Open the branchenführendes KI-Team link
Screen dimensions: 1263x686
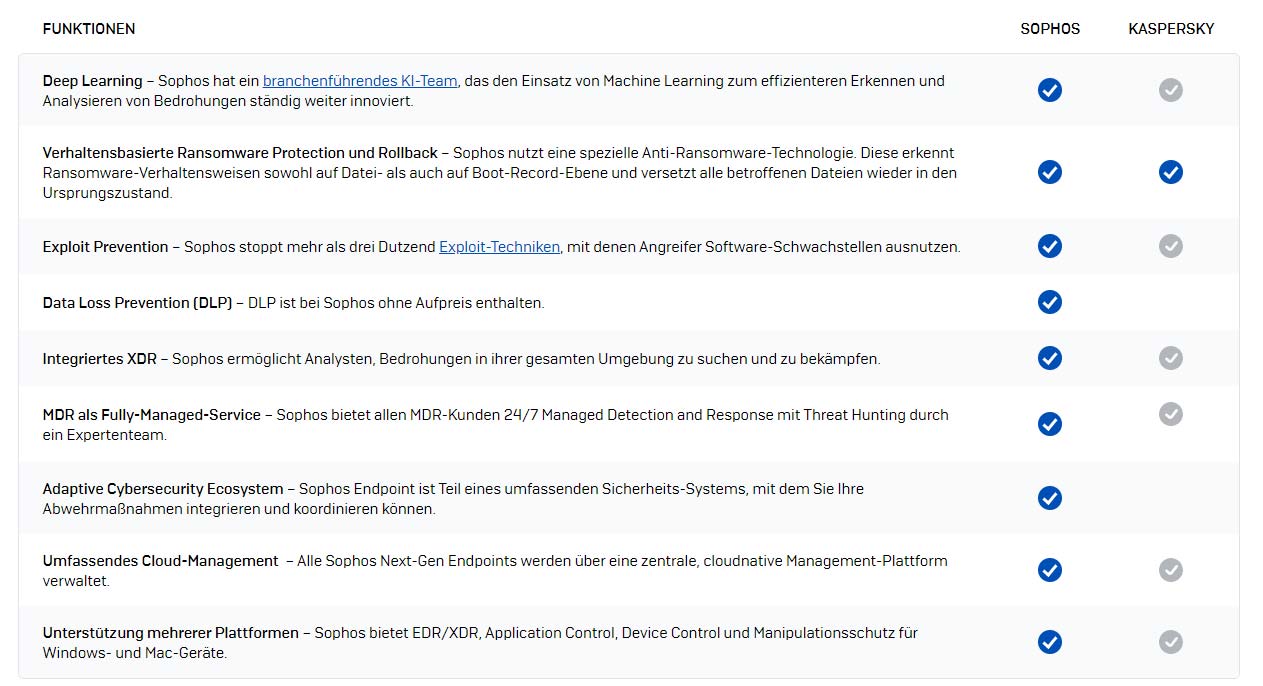pos(360,81)
